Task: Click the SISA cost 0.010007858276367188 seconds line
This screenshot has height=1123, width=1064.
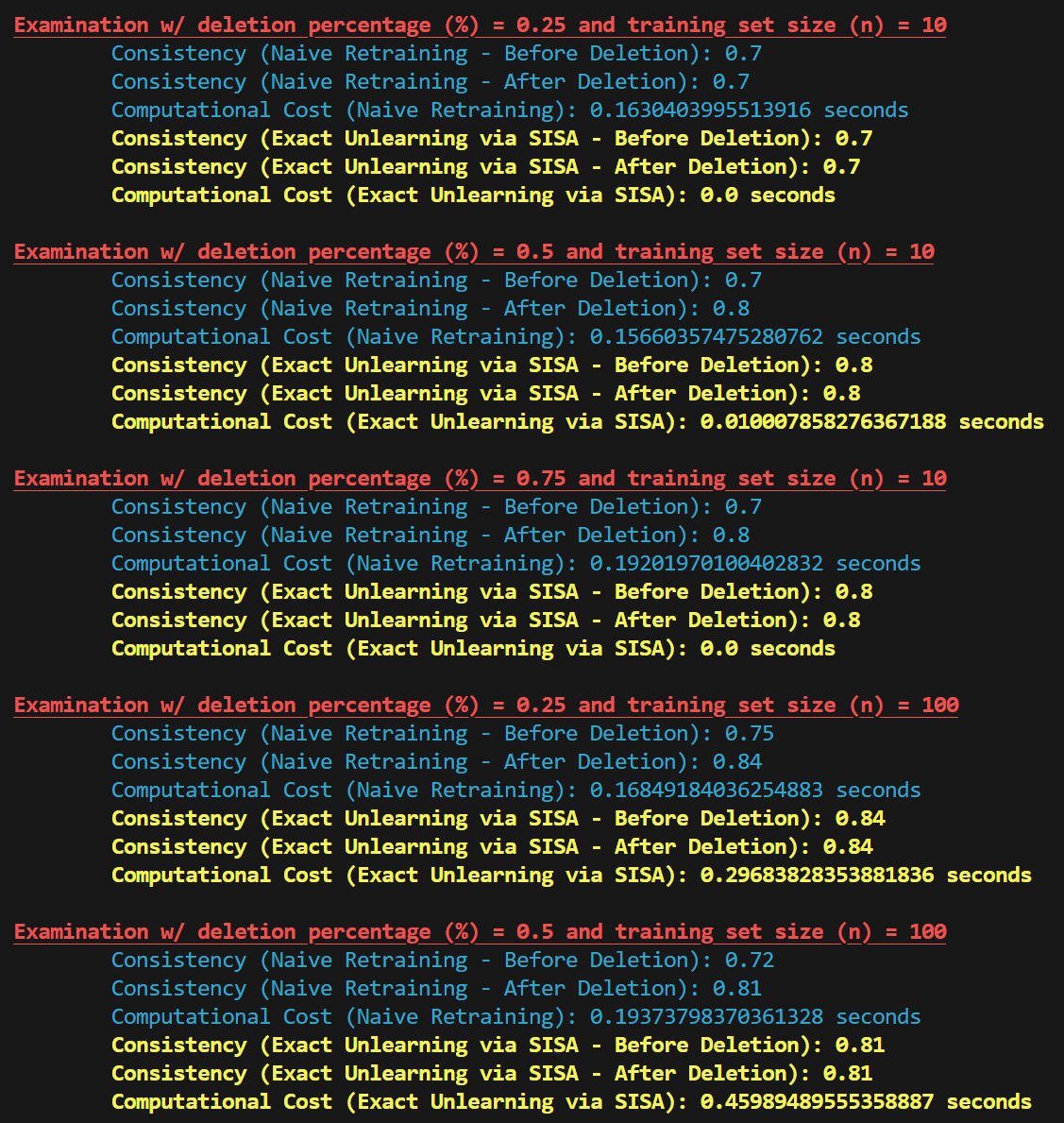Action: tap(577, 422)
